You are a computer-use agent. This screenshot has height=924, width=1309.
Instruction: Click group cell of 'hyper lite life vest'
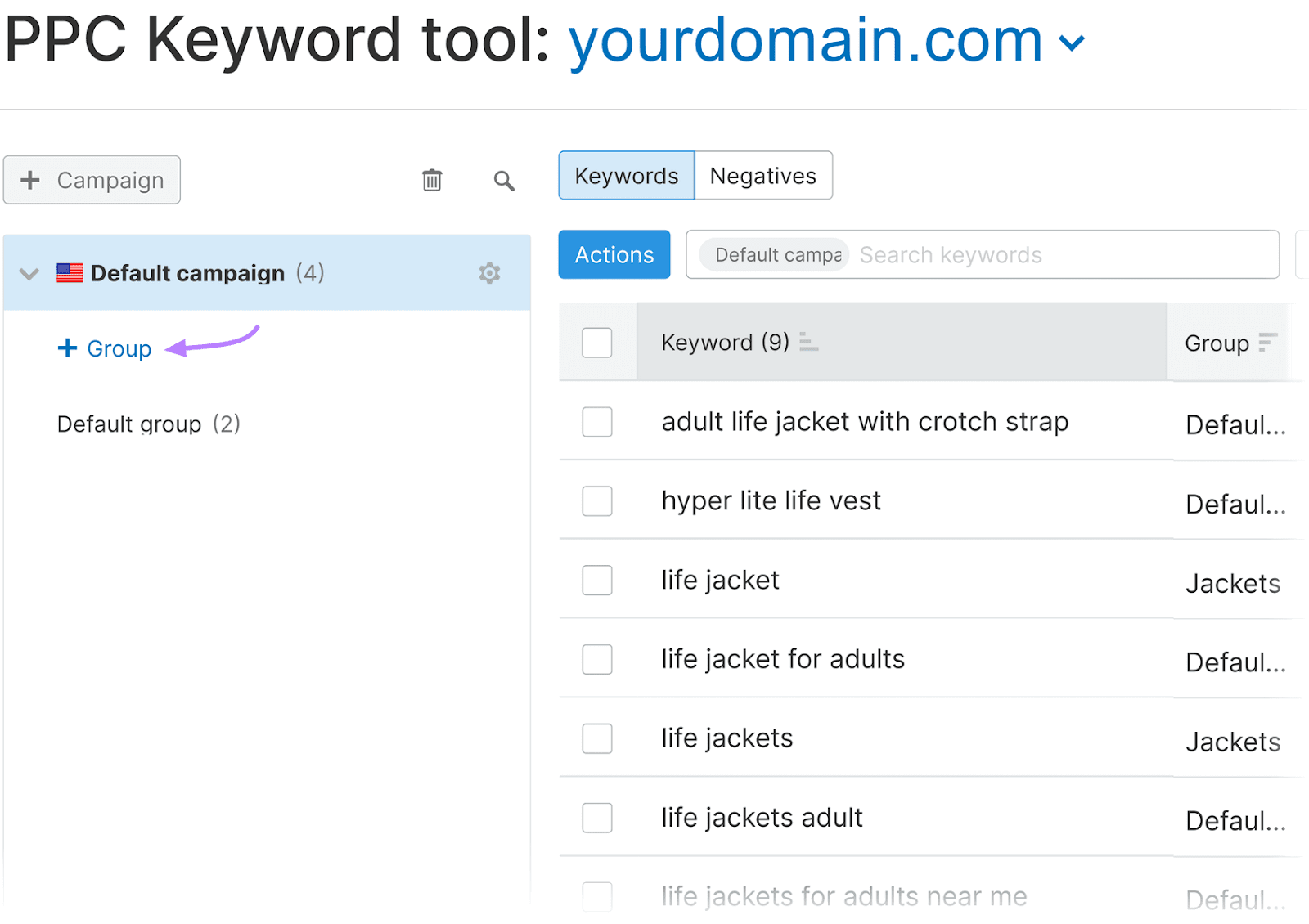click(1235, 505)
